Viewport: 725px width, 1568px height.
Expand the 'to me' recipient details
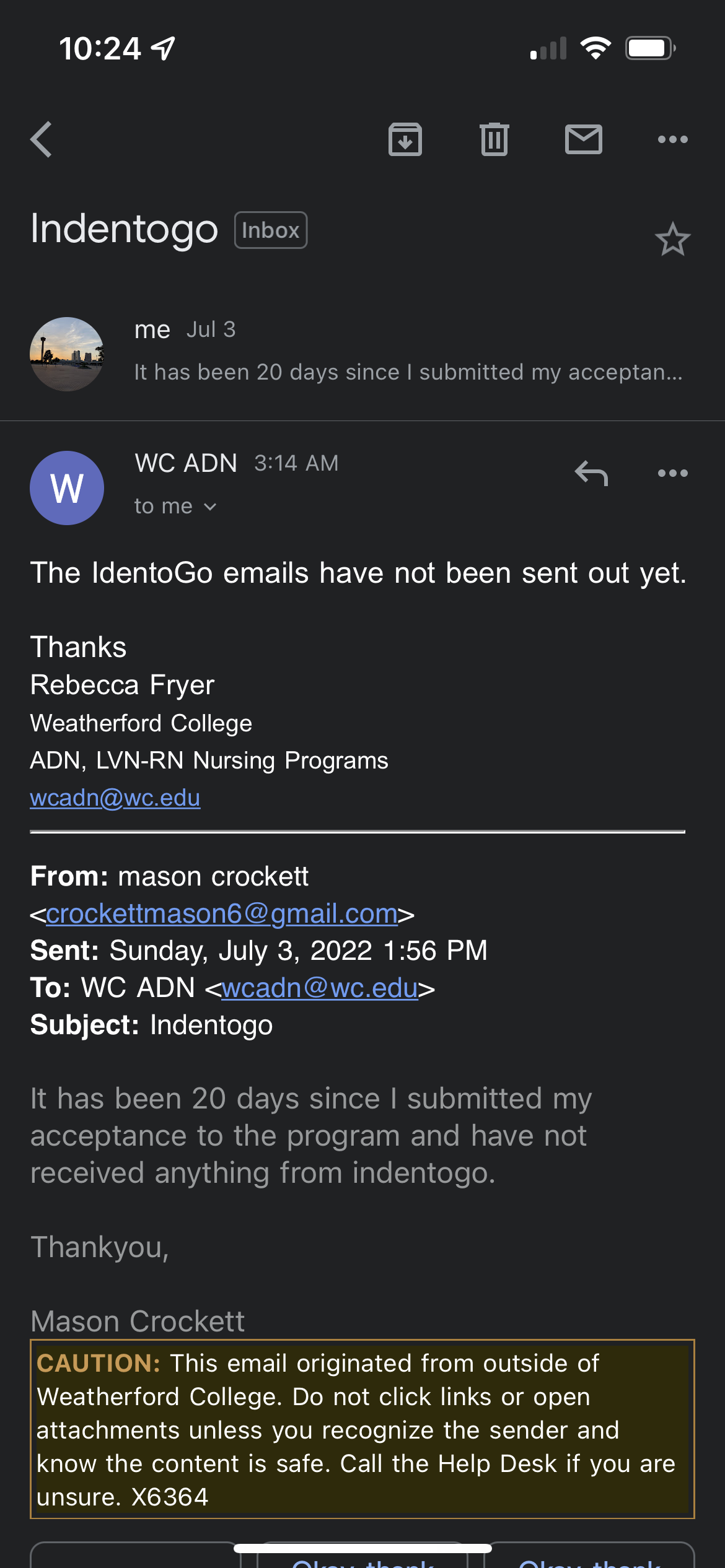[x=175, y=507]
